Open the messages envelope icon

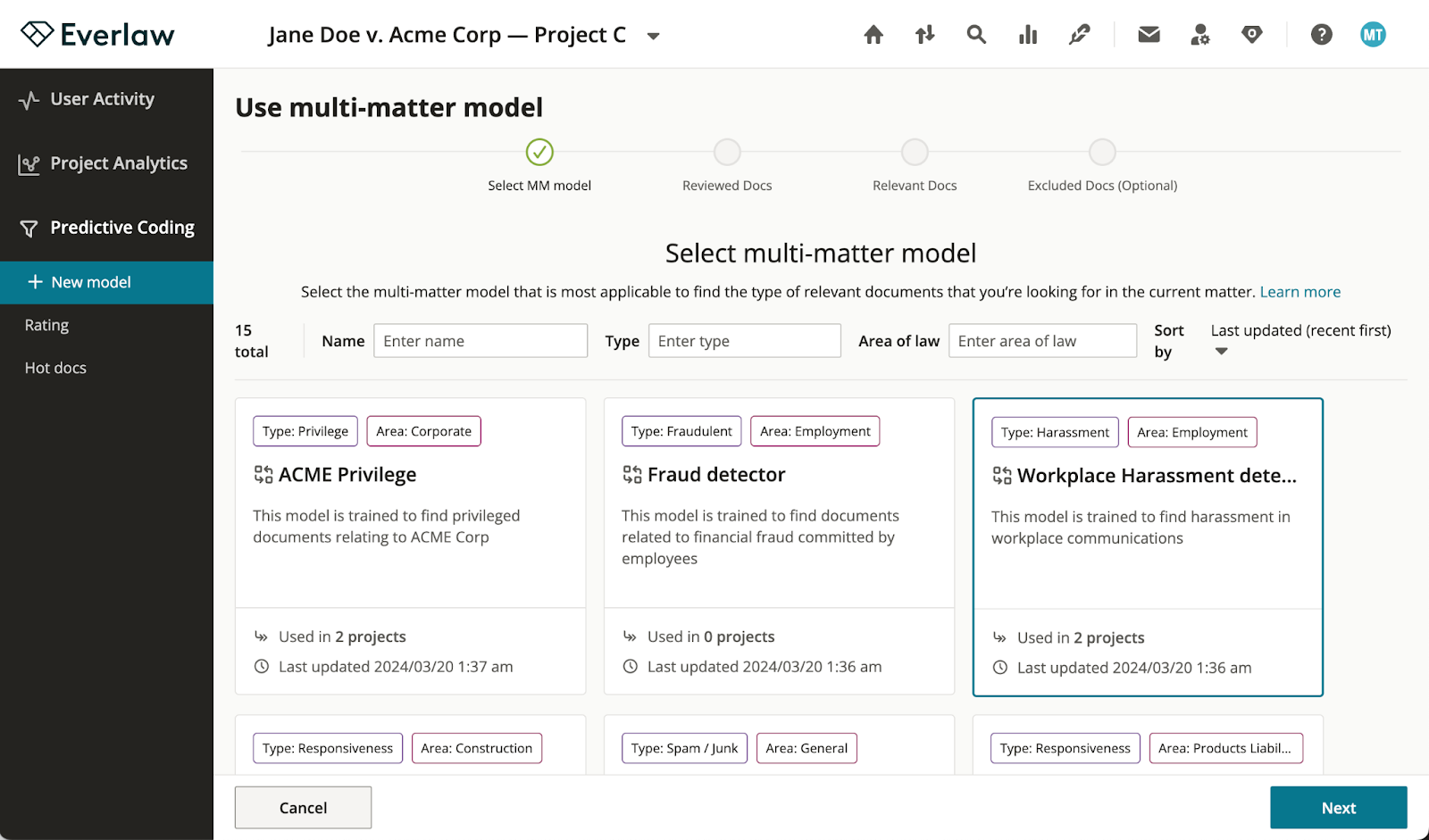[x=1149, y=35]
